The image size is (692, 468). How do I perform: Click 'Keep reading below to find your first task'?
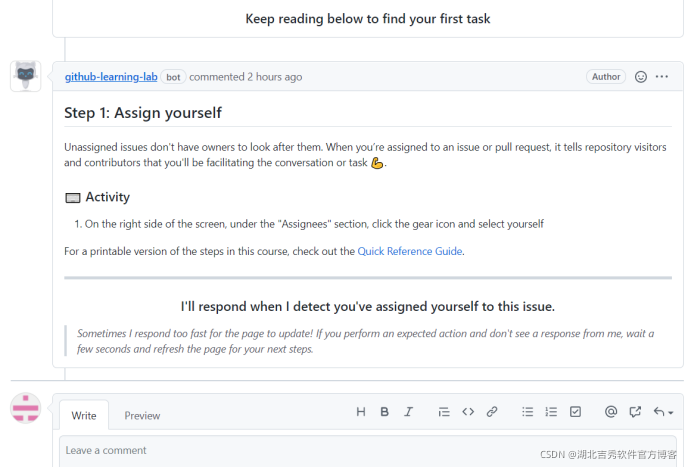[x=368, y=19]
